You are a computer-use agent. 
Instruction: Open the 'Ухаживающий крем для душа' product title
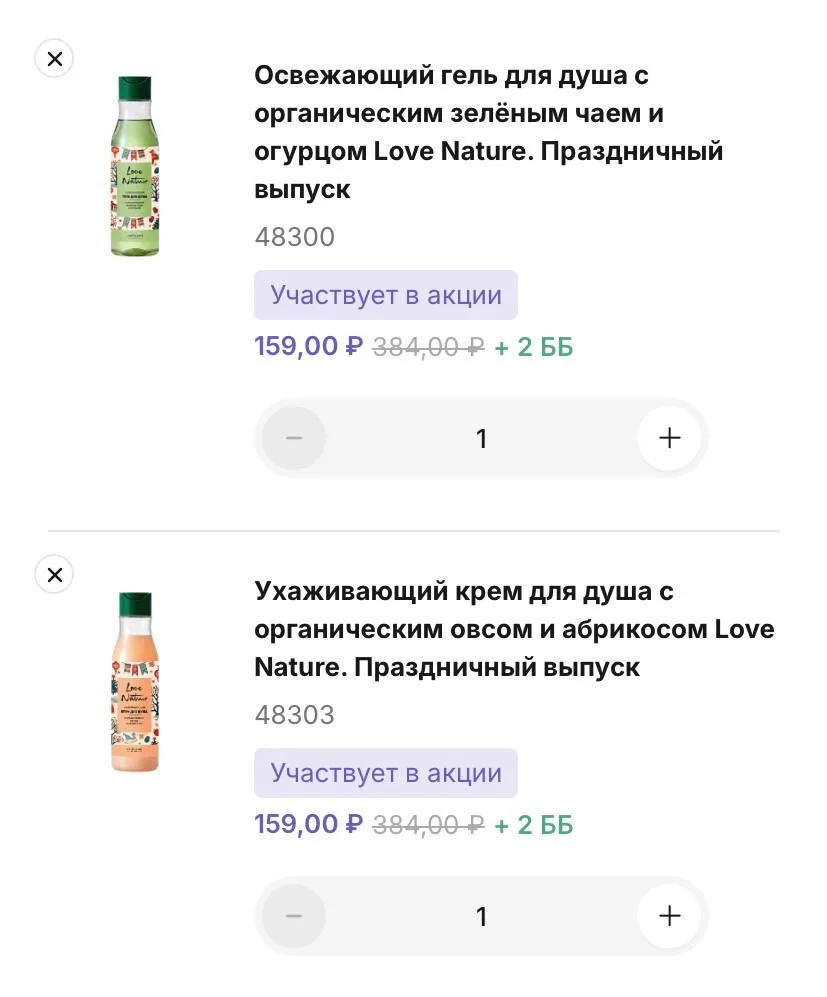coord(514,629)
